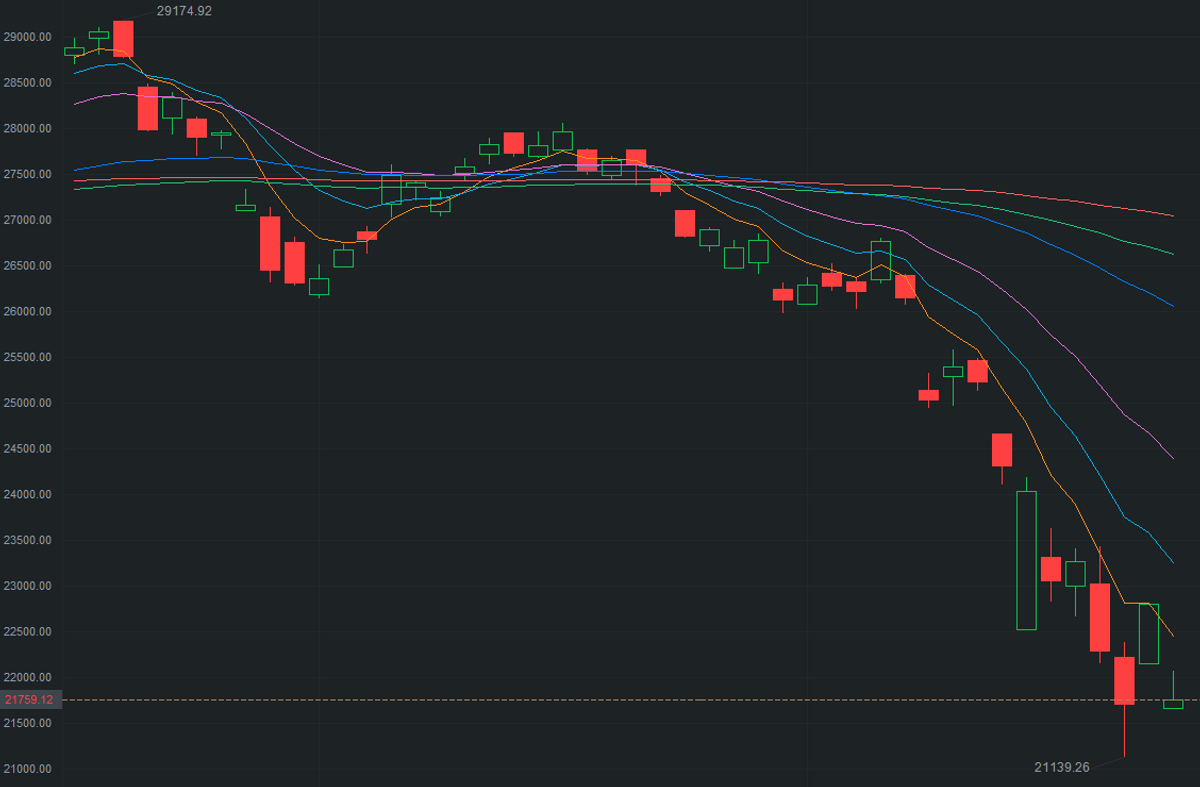Click the 27500.00 price axis label

tap(28, 174)
